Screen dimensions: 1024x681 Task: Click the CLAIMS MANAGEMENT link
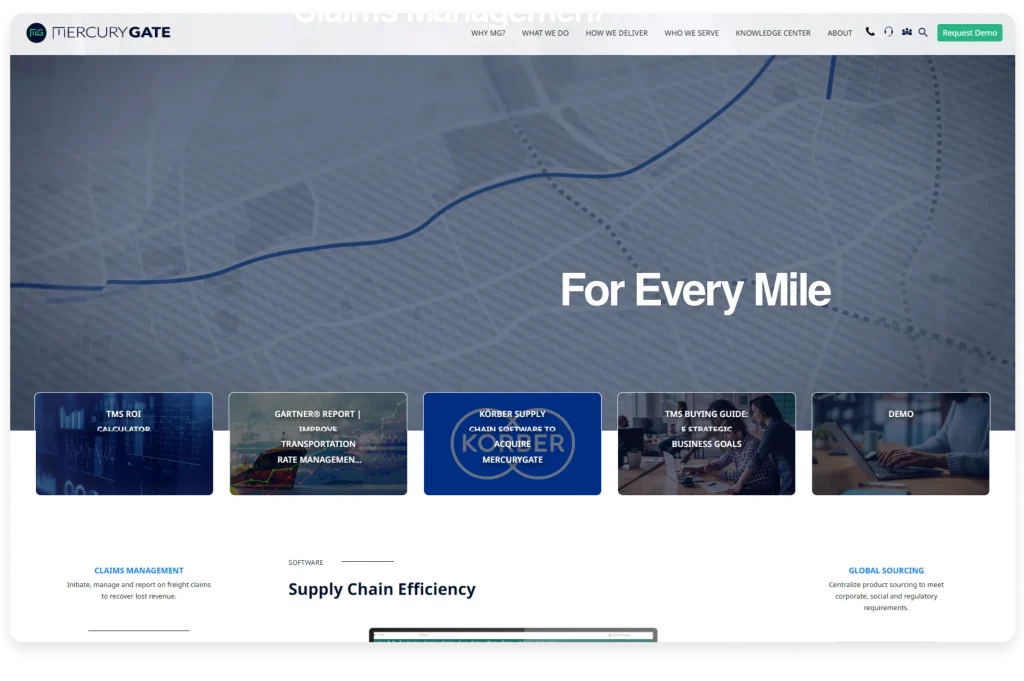[x=138, y=570]
